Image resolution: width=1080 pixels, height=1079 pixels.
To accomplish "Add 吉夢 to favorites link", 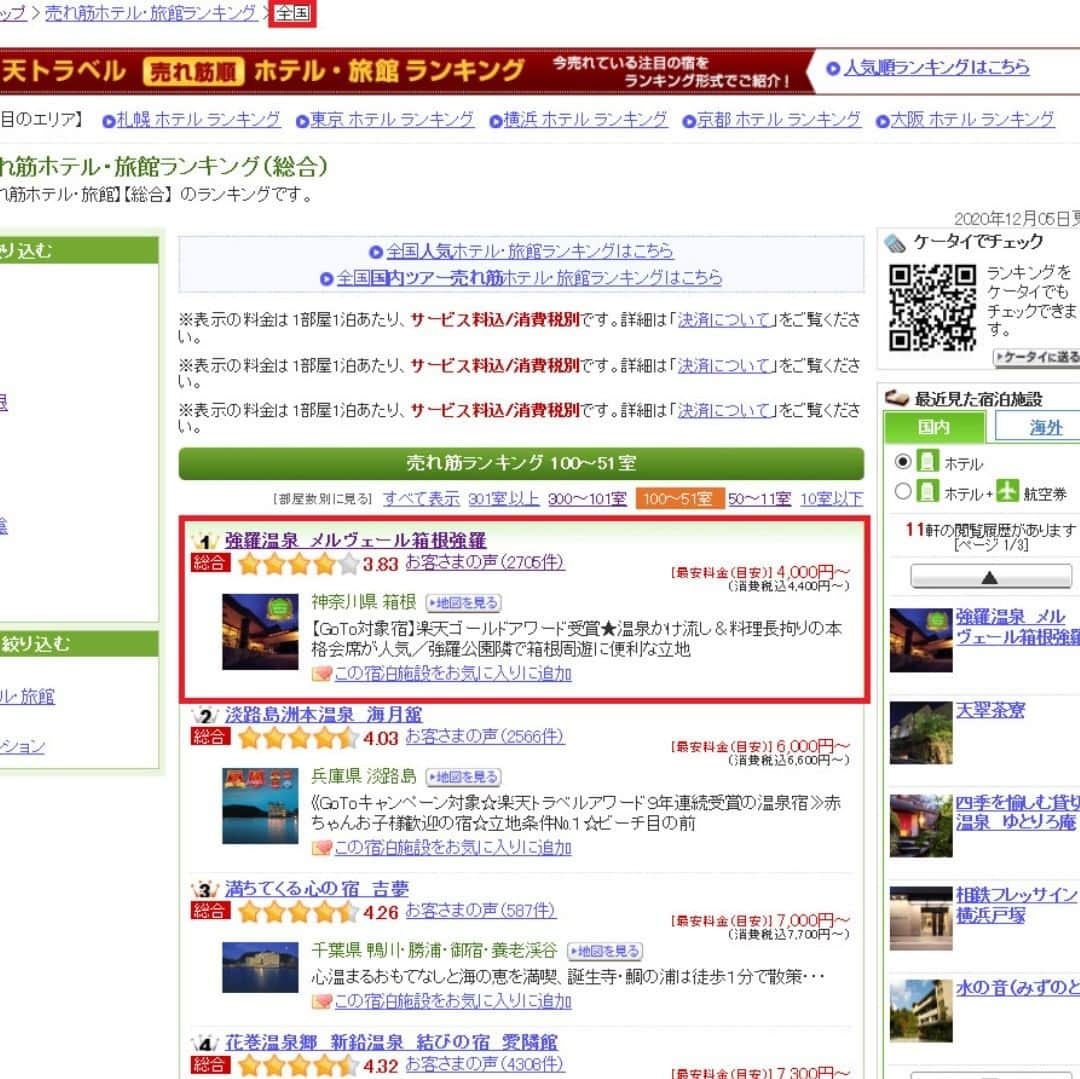I will coord(453,1001).
